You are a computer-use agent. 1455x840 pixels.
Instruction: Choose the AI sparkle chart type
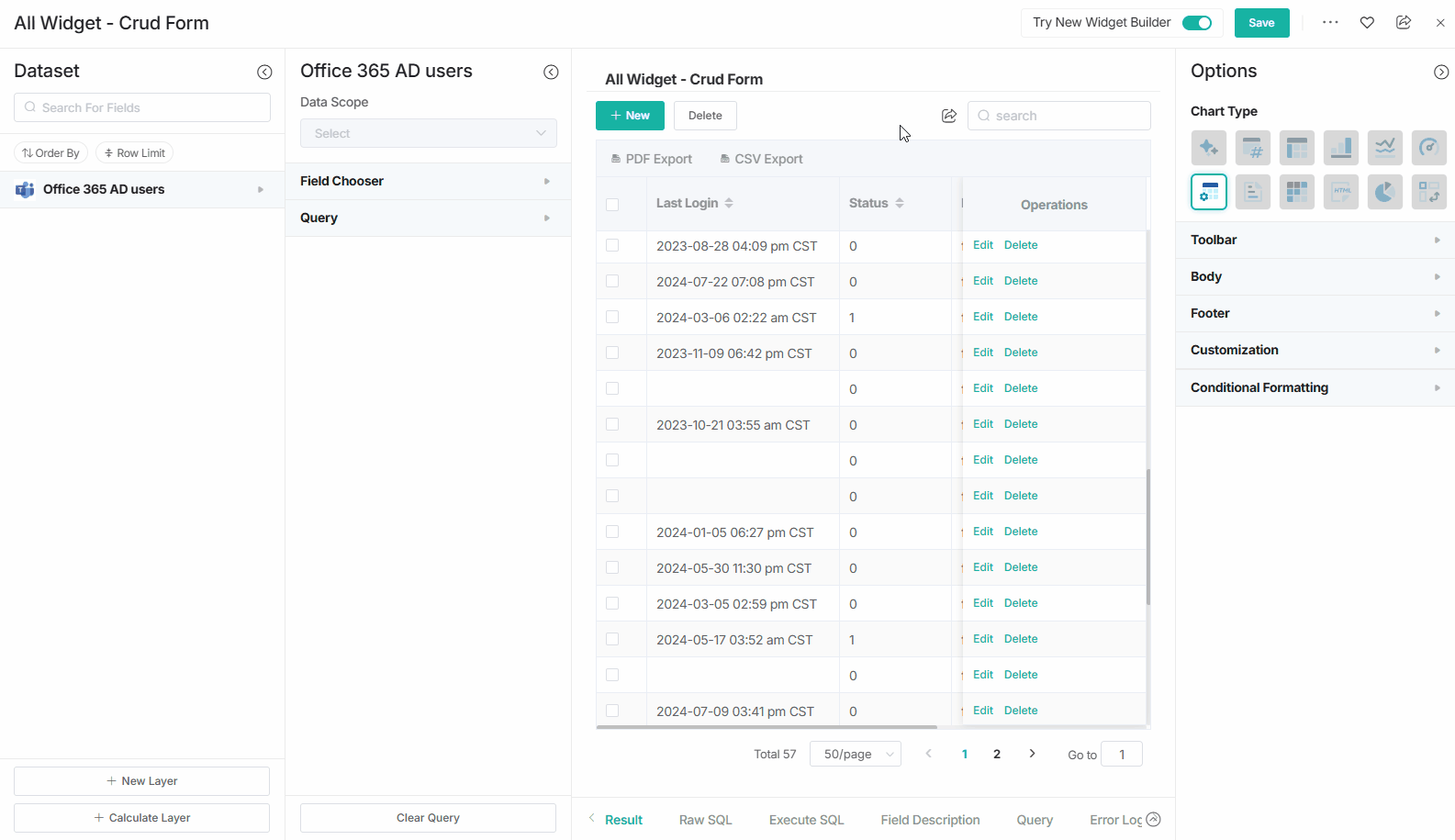point(1208,148)
